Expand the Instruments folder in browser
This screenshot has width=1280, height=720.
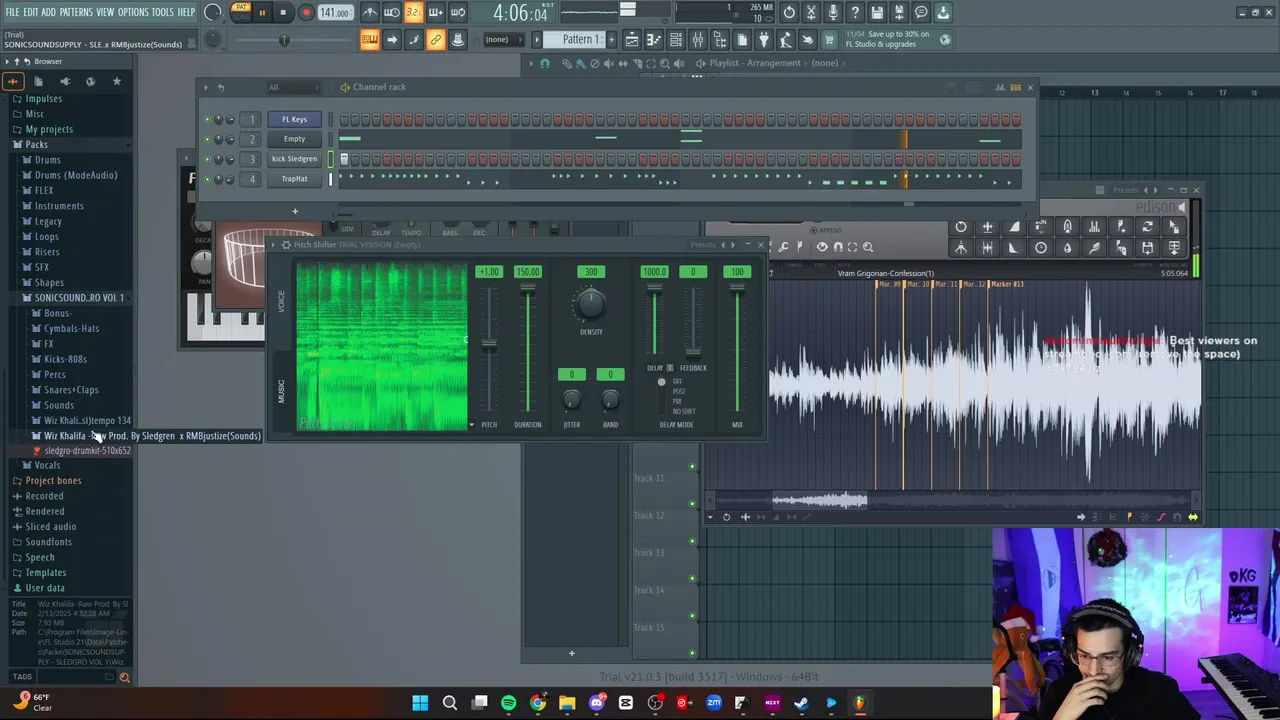pyautogui.click(x=59, y=206)
